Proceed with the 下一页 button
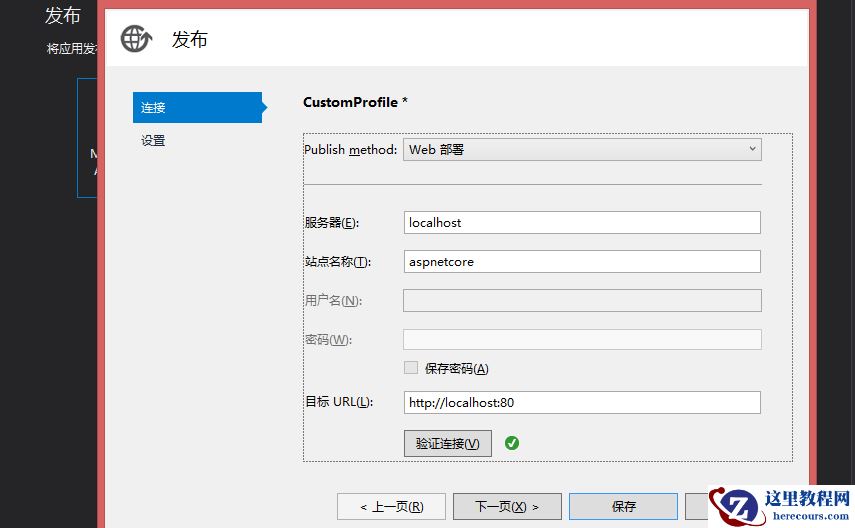This screenshot has width=855, height=528. (507, 506)
